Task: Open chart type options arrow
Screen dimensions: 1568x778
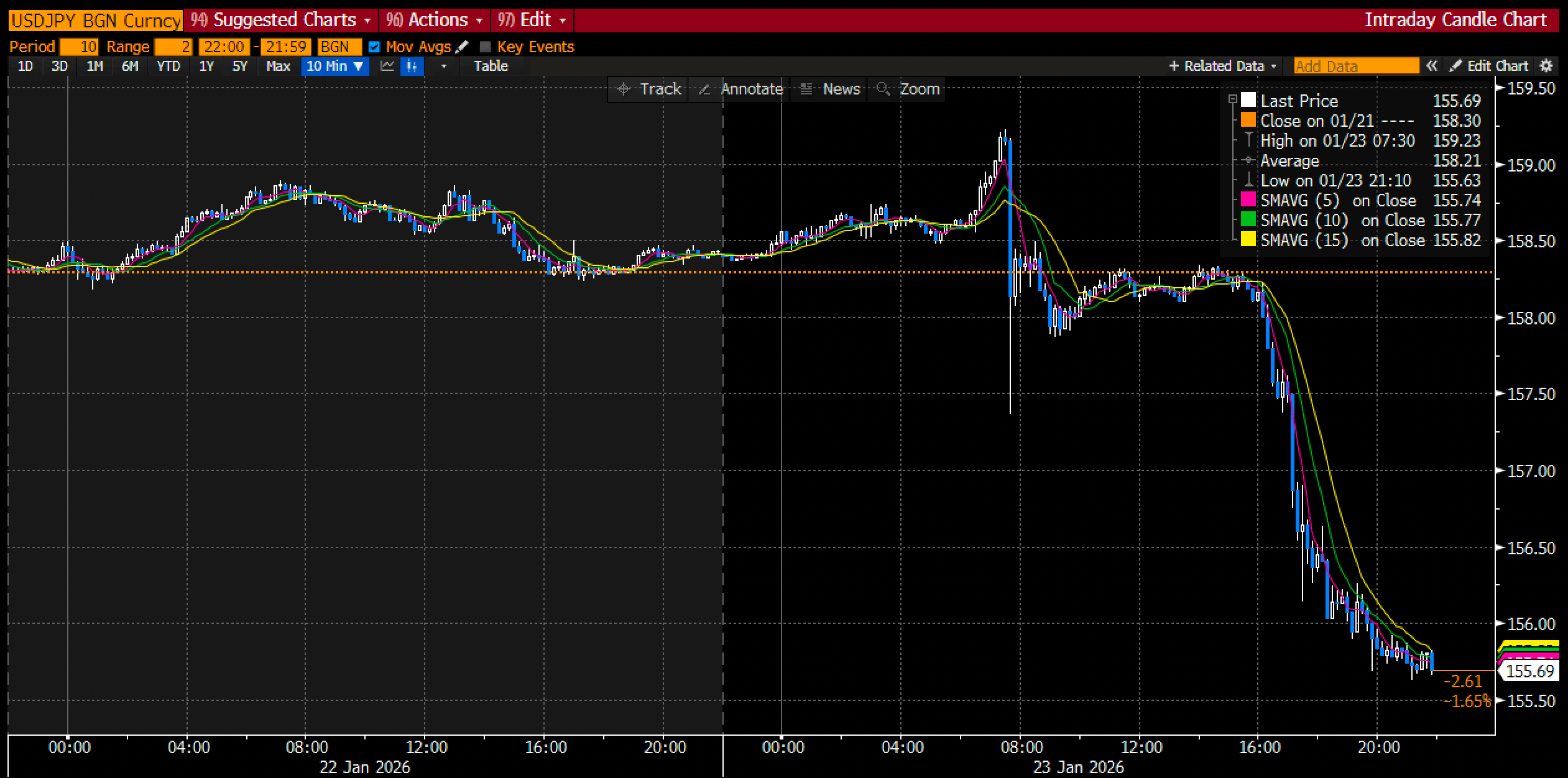Action: click(443, 66)
